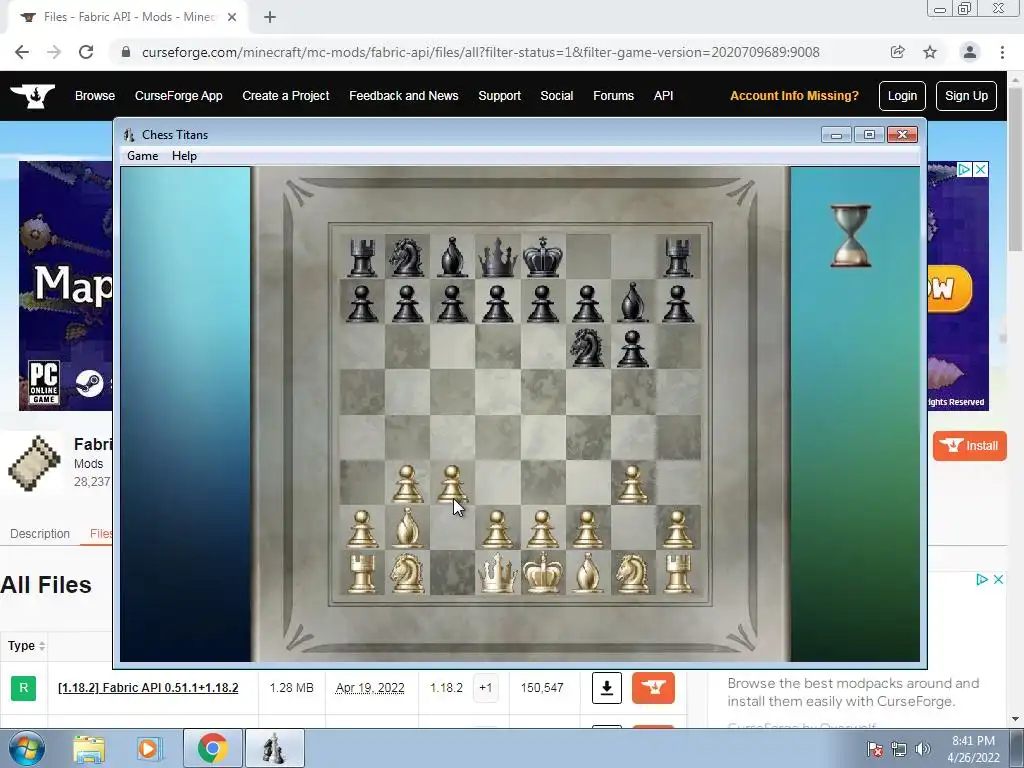Click the browser back arrow
The width and height of the screenshot is (1024, 768).
22,52
